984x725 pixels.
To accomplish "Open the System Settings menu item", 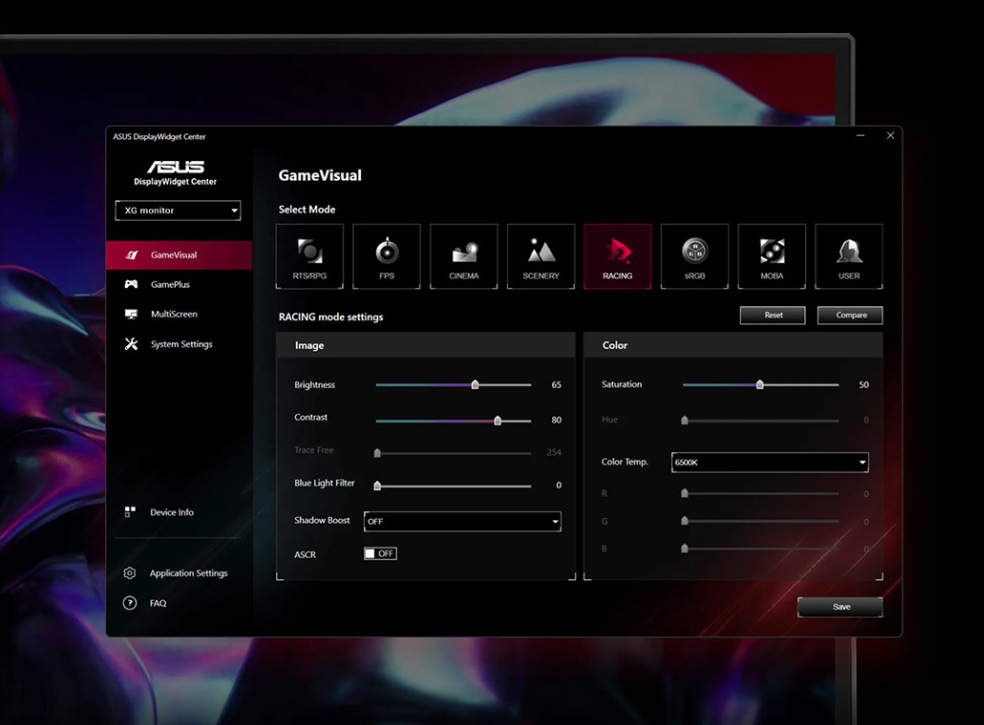I will click(x=179, y=343).
